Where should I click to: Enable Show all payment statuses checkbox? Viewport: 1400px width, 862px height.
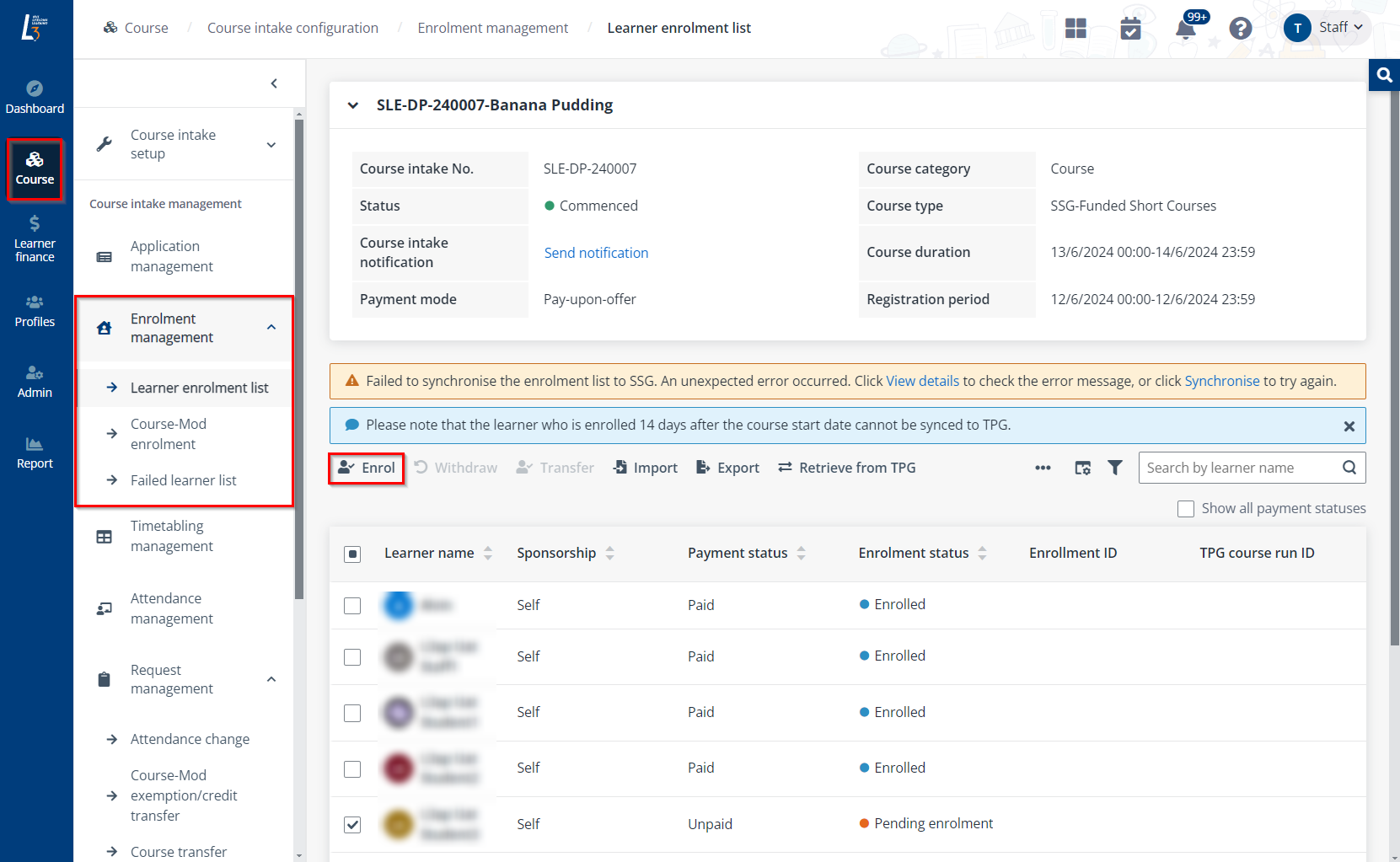coord(1186,509)
